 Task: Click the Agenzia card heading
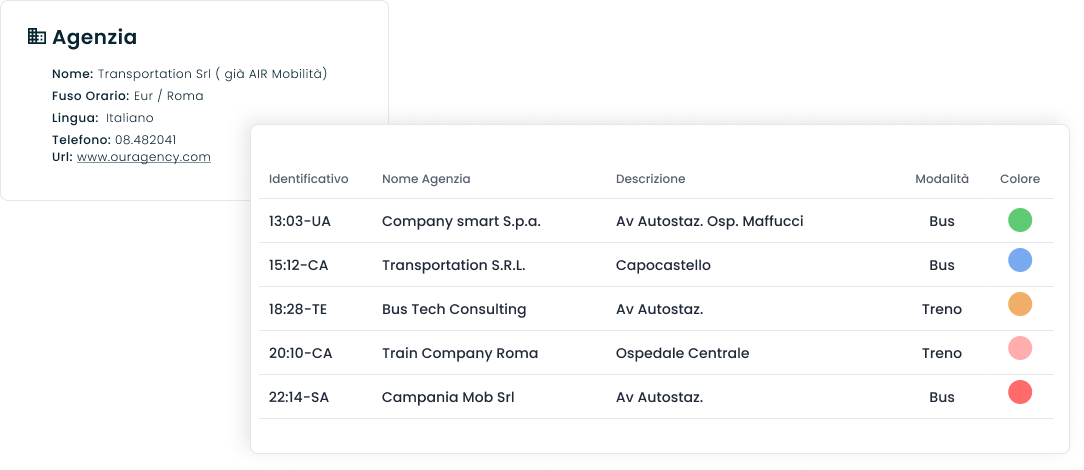(x=95, y=37)
